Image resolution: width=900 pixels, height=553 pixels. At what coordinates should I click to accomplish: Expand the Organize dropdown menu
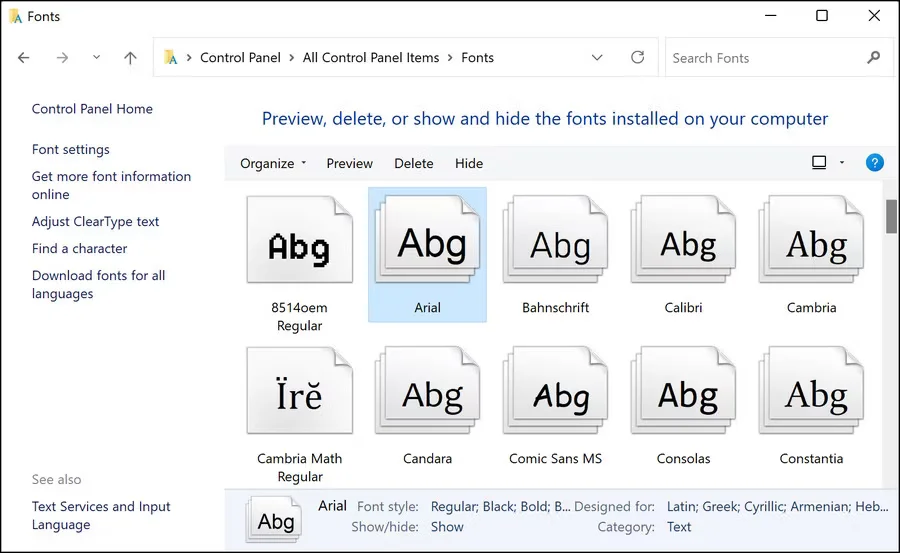click(273, 163)
